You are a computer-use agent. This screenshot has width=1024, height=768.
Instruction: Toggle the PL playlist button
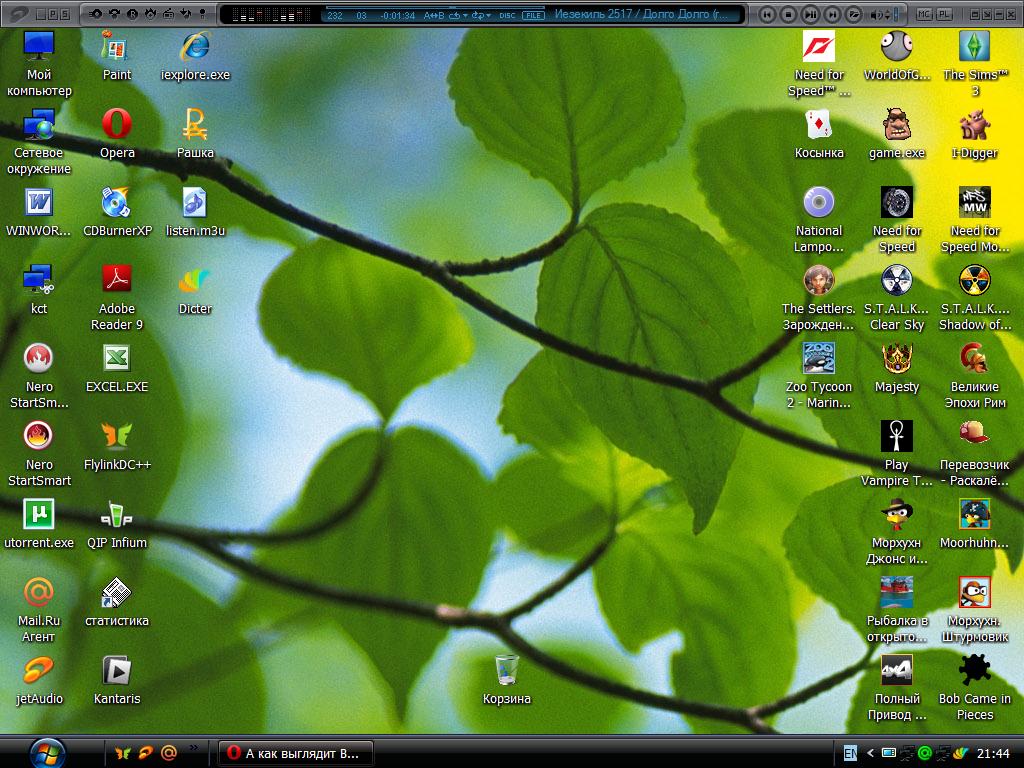(x=945, y=14)
